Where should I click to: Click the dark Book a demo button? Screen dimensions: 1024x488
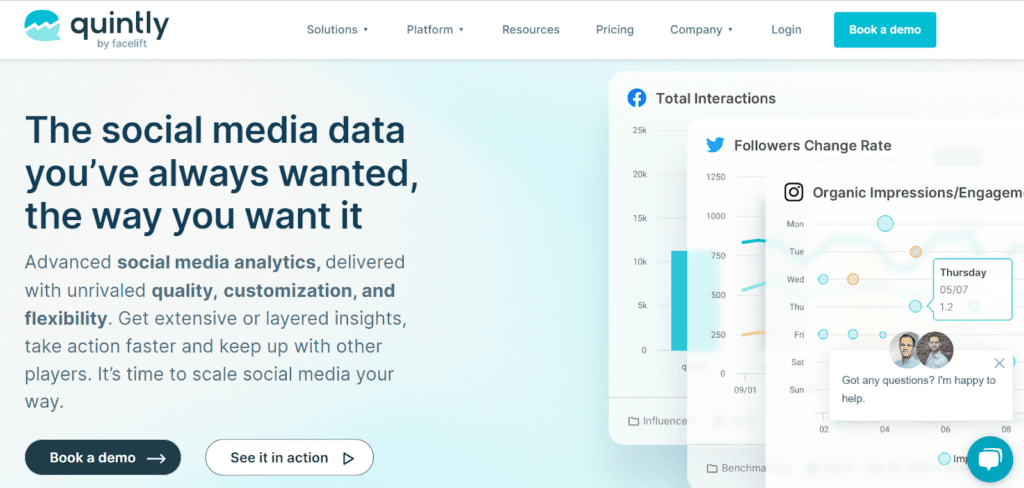coord(103,458)
